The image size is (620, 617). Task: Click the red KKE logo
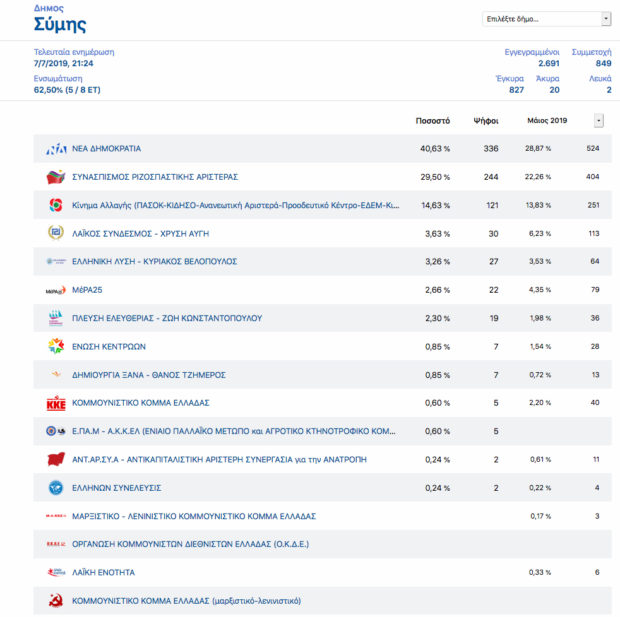56,403
